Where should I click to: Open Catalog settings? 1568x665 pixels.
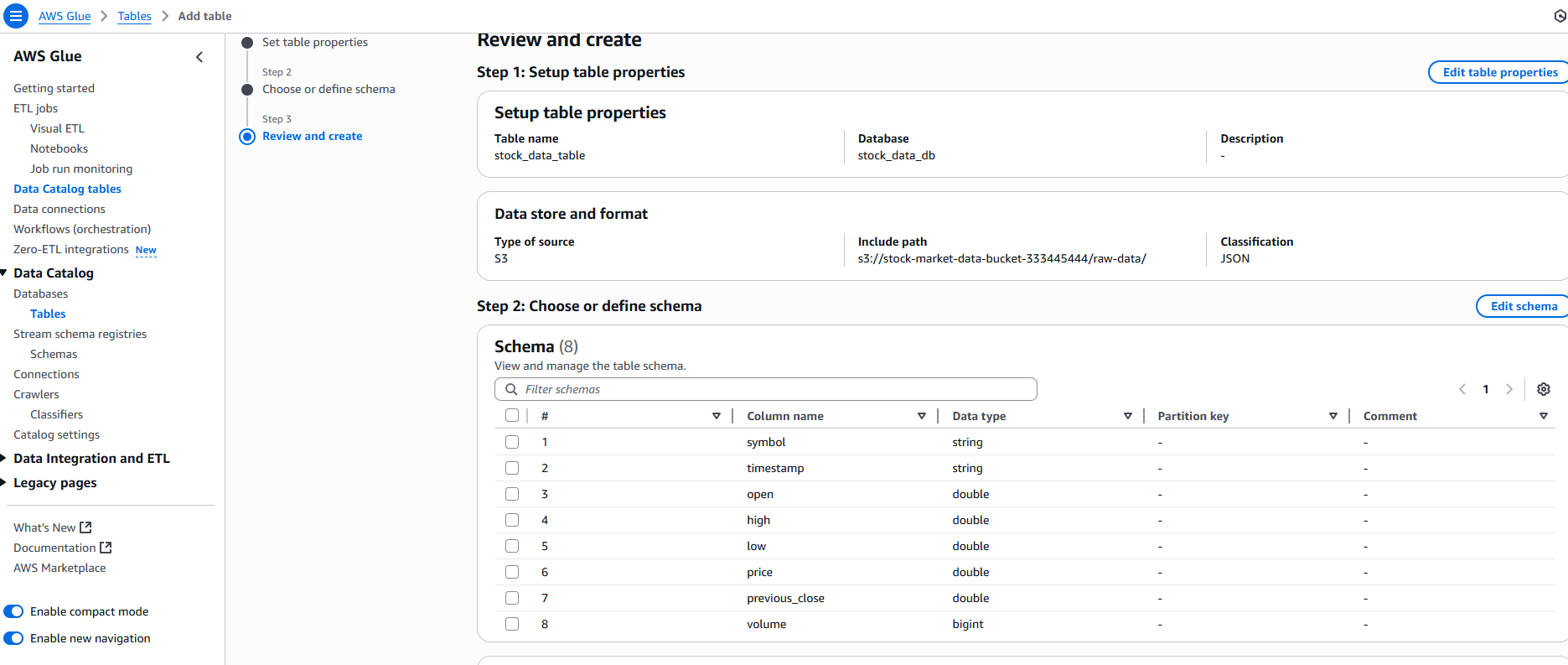tap(56, 434)
